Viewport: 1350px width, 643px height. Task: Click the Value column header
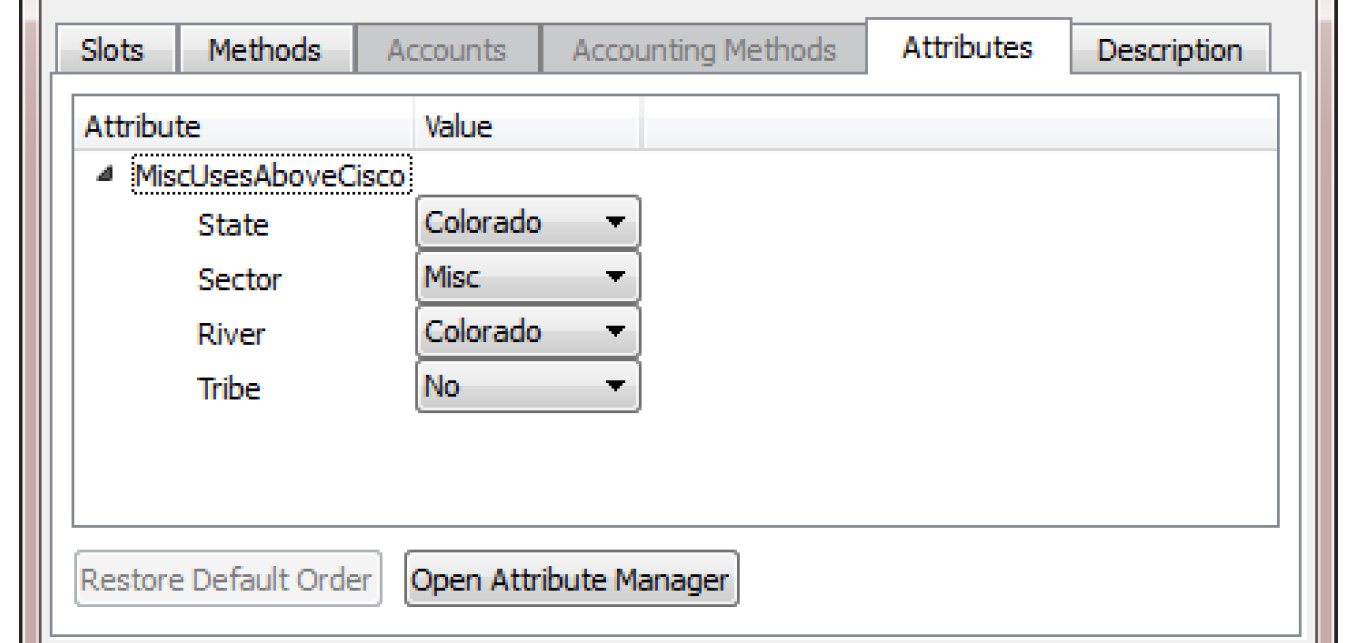tap(459, 127)
